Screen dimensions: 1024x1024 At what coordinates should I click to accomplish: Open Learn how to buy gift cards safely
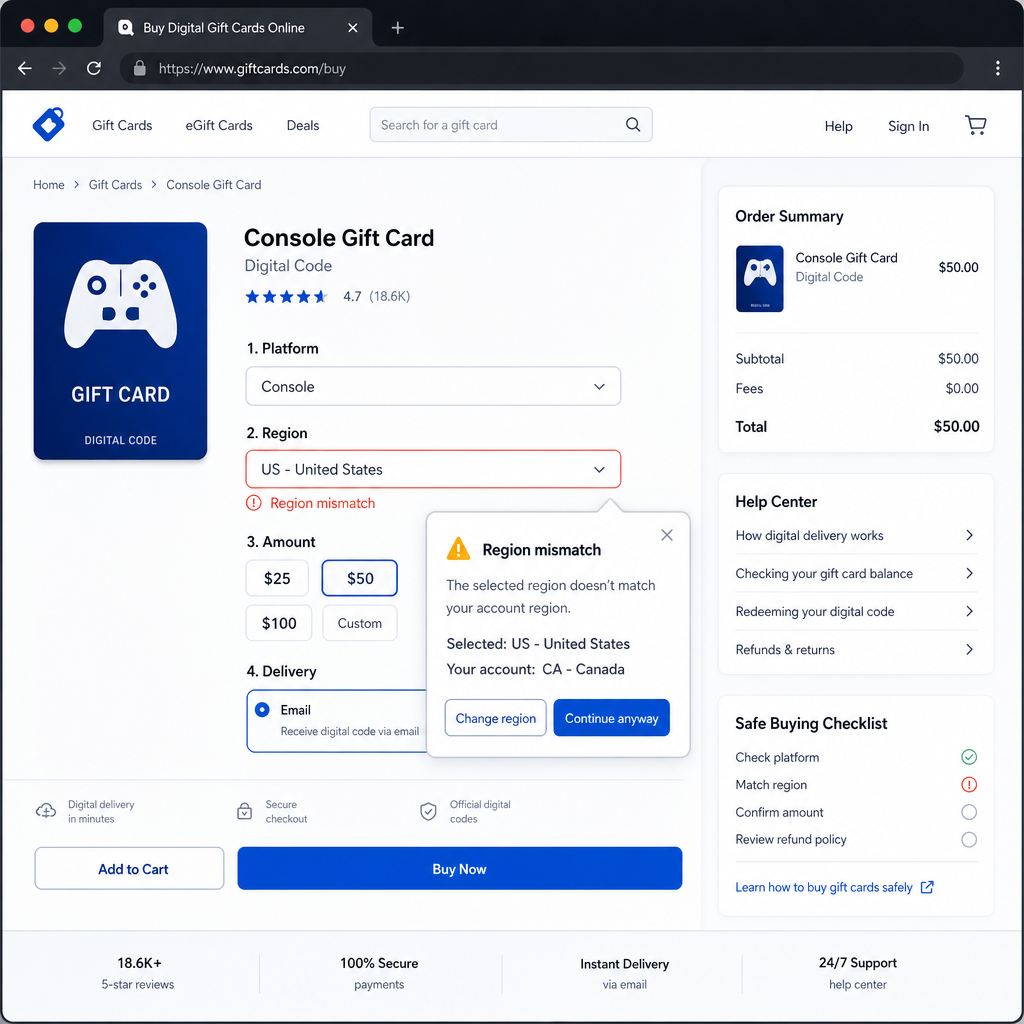[x=824, y=887]
